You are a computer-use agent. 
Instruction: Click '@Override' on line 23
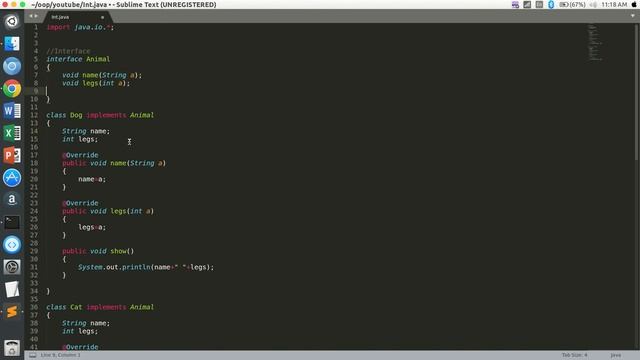(x=80, y=203)
